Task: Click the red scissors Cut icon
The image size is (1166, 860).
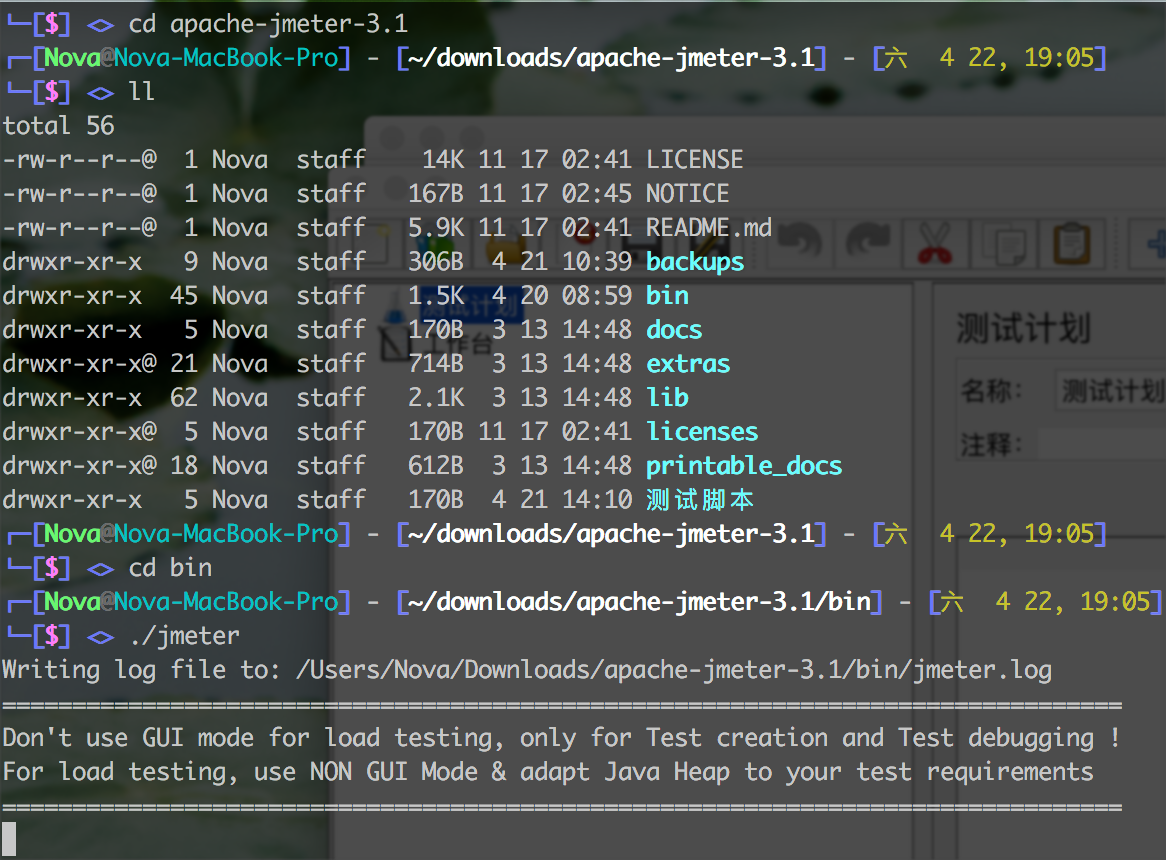Action: (x=935, y=243)
